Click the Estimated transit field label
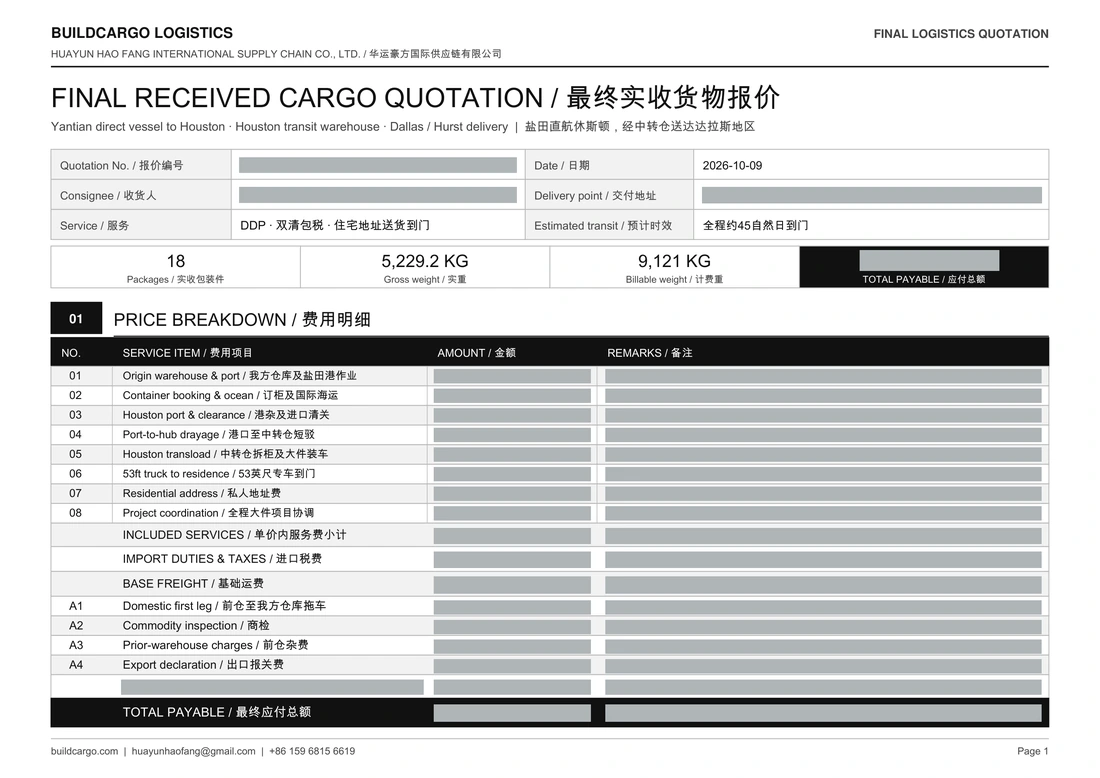Screen dimensions: 1100x778 603,226
